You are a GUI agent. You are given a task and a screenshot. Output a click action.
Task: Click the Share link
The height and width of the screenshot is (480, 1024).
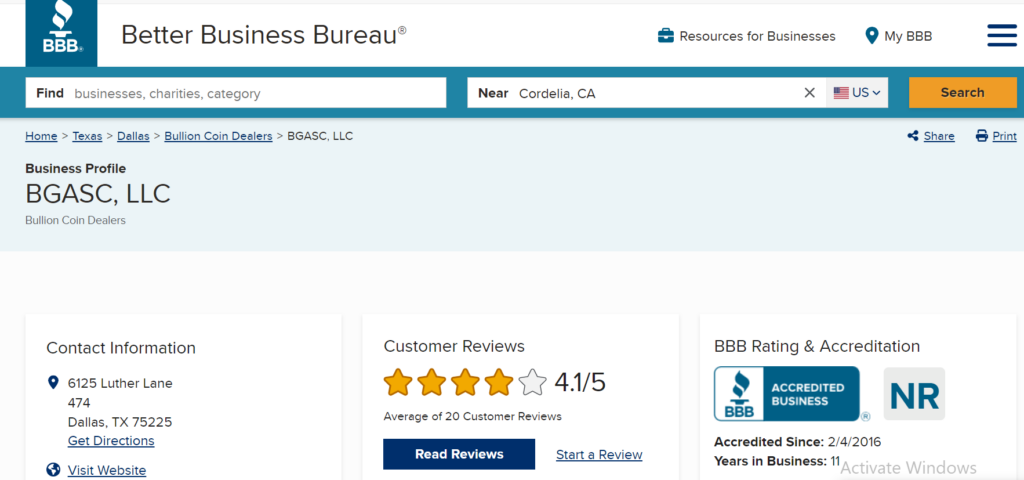point(939,136)
